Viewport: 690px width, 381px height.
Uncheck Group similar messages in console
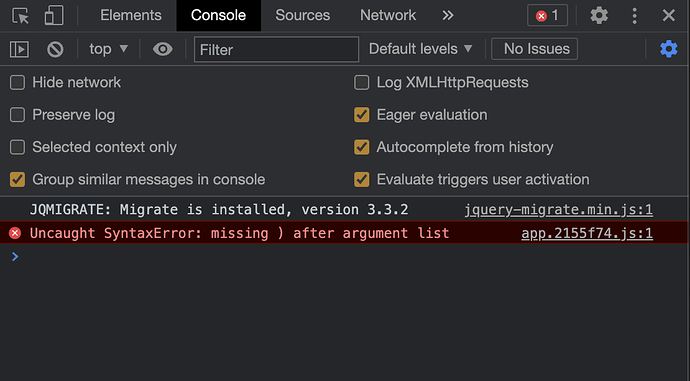coord(18,180)
